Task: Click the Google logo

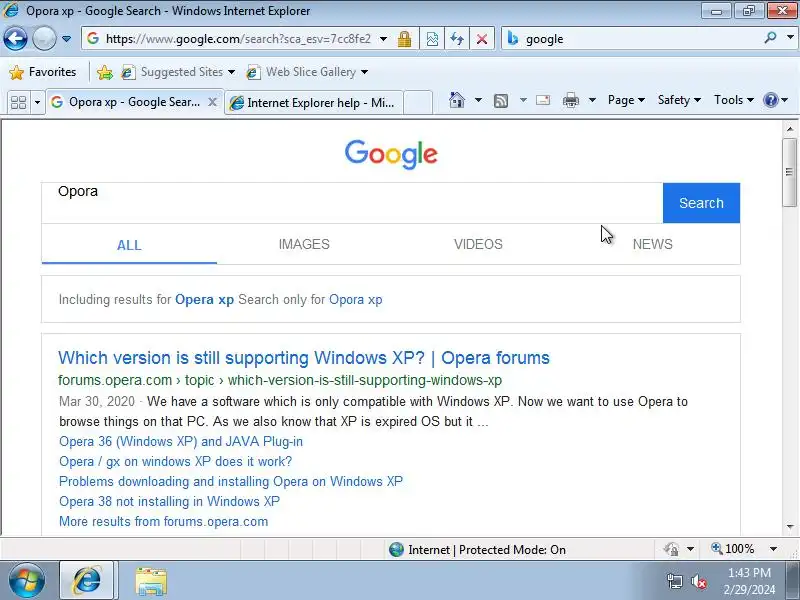Action: [391, 154]
